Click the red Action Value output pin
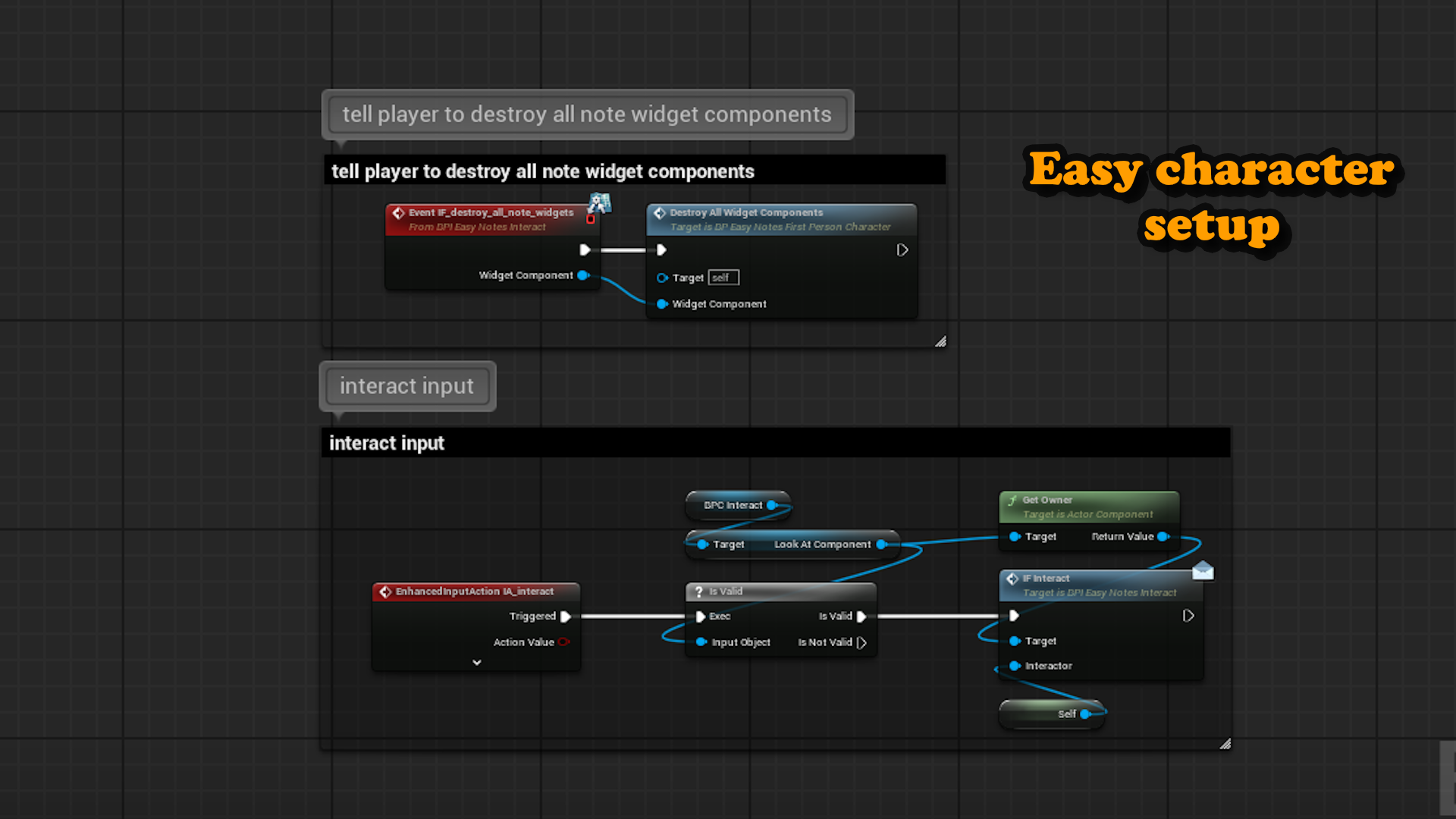Image resolution: width=1456 pixels, height=819 pixels. [563, 642]
